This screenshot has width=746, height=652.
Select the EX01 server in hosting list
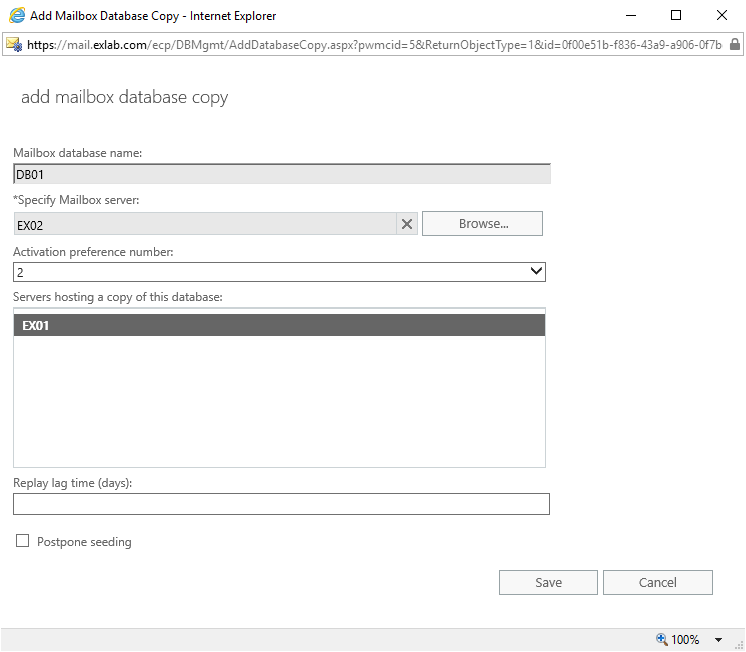(279, 326)
